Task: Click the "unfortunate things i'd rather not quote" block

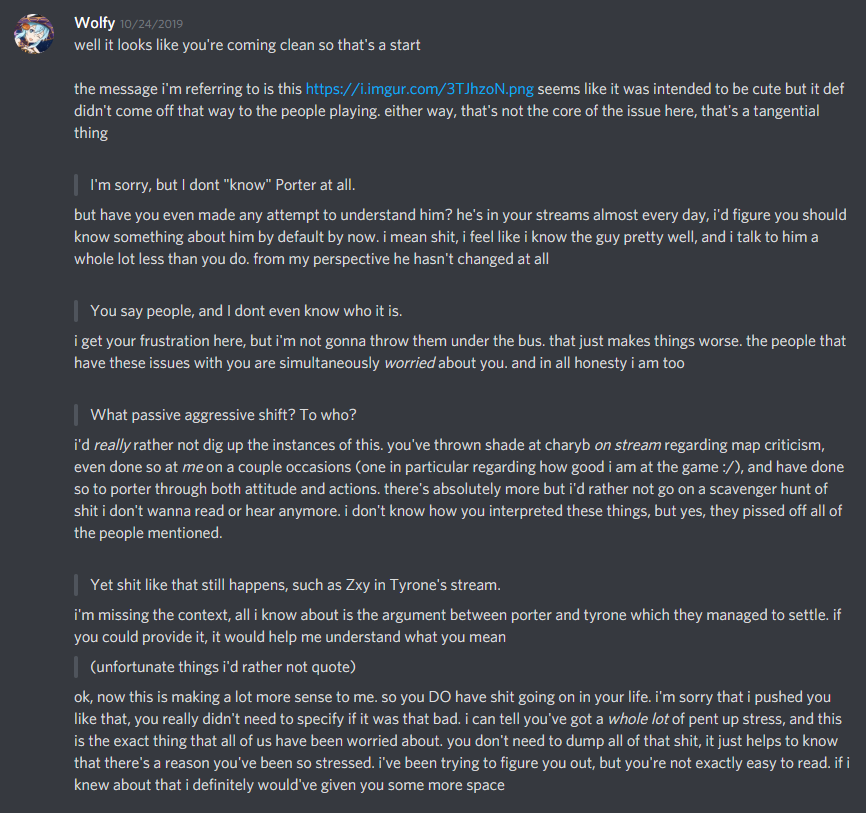Action: tap(223, 666)
